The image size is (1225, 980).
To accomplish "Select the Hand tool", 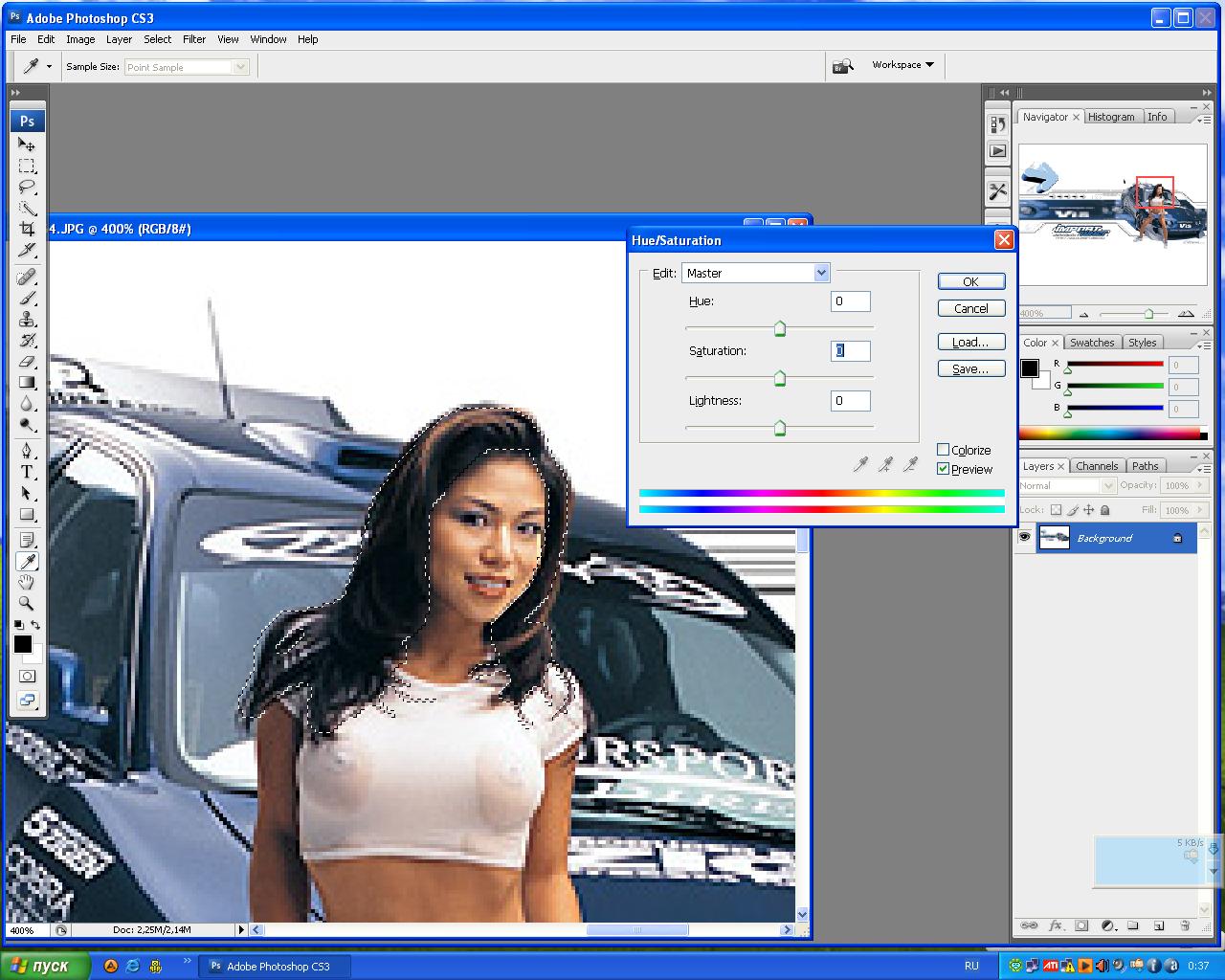I will click(27, 583).
